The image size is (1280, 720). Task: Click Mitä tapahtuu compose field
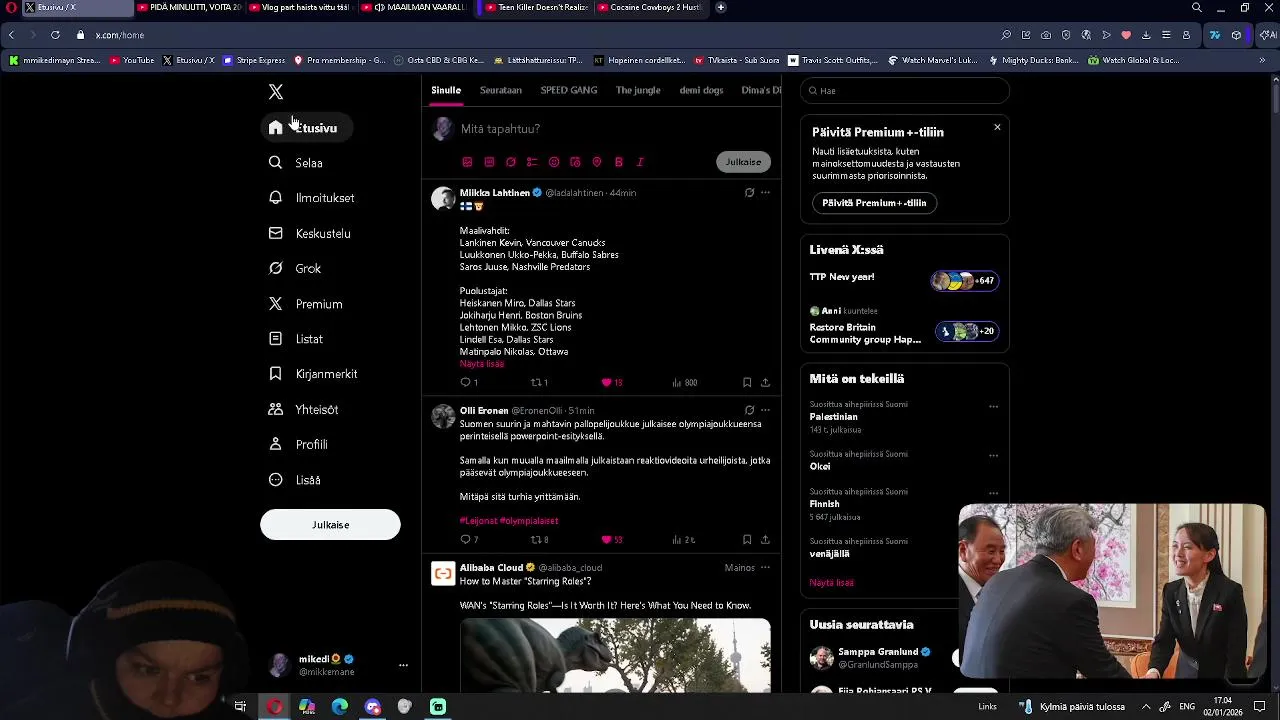[x=500, y=129]
